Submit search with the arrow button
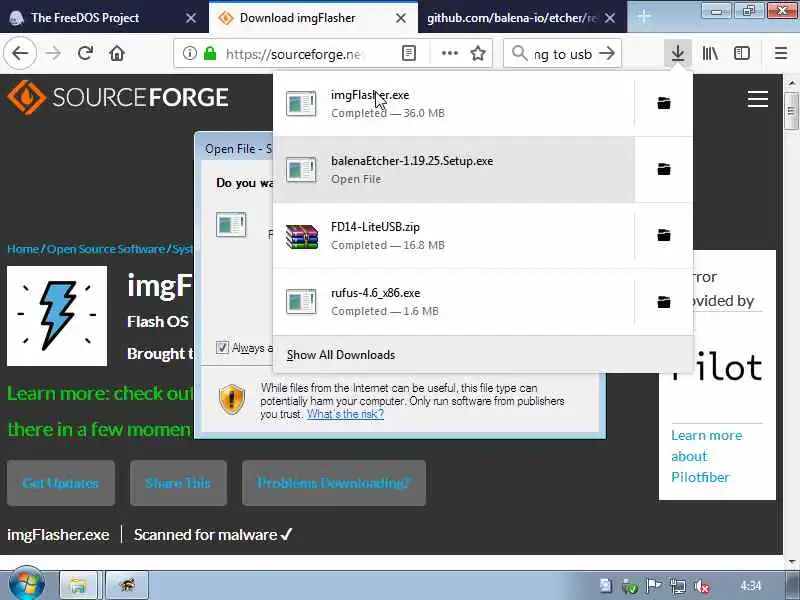Viewport: 800px width, 600px height. tap(607, 53)
